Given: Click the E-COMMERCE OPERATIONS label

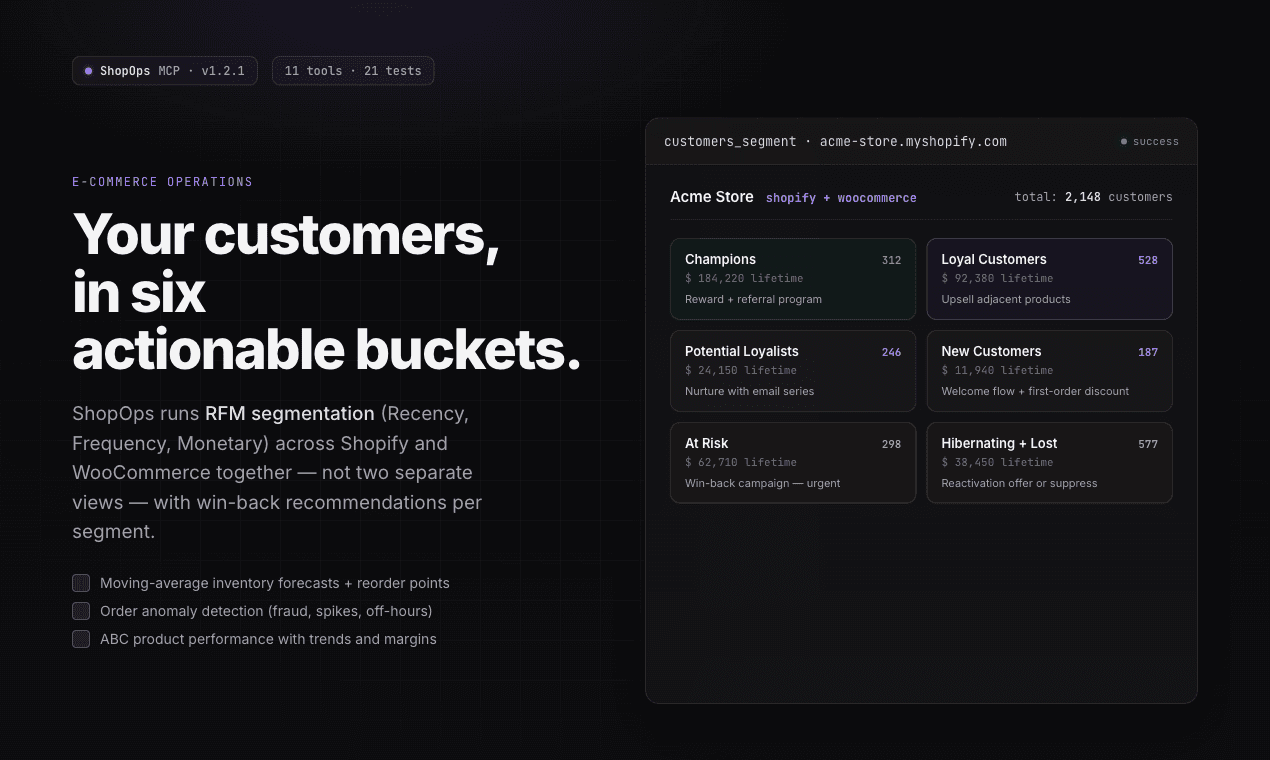Looking at the screenshot, I should click(x=162, y=182).
